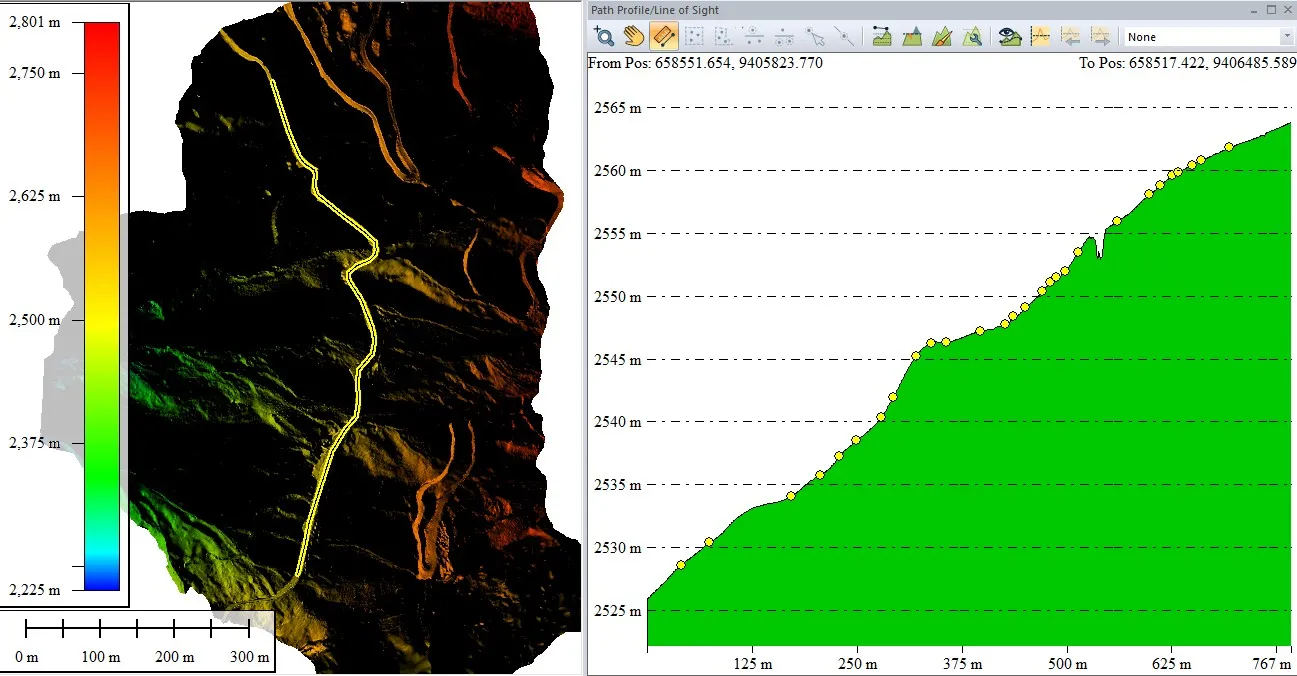This screenshot has height=676, width=1297.
Task: Click the '300 m' map scale bar label
Action: 250,657
